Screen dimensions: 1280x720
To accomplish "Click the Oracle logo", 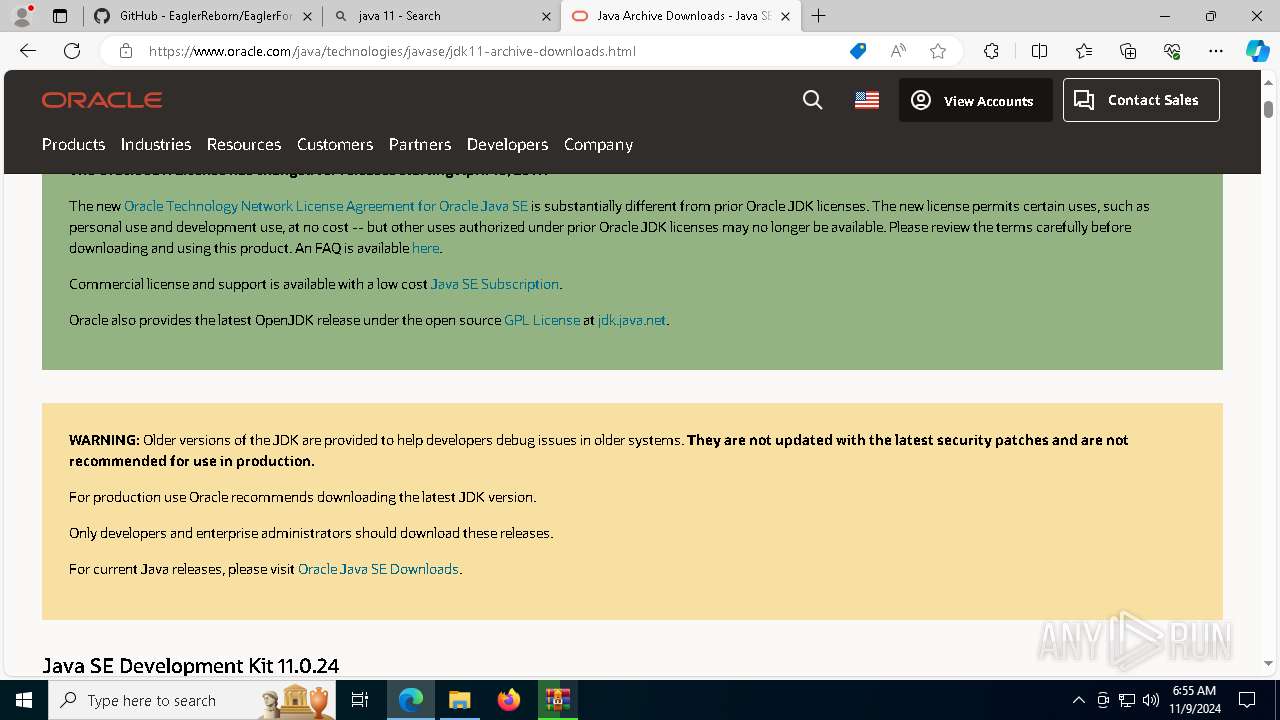I will (x=102, y=100).
